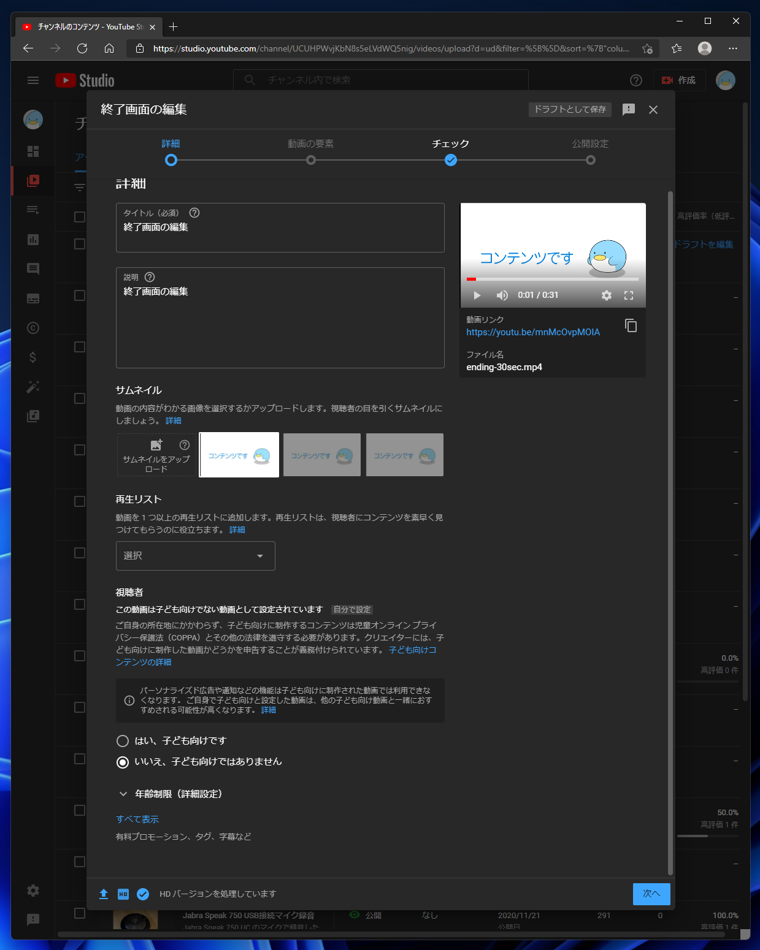Viewport: 760px width, 950px height.
Task: Open the Audio library icon in sidebar
Action: click(x=33, y=416)
